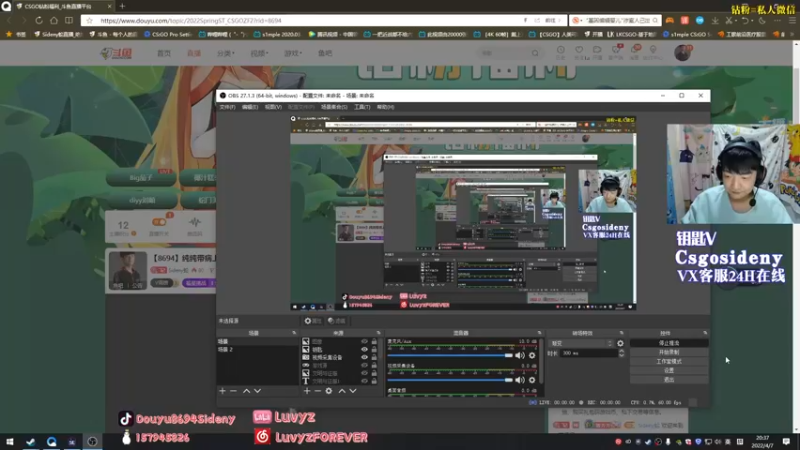Open filters for the selected OBS source
The image size is (800, 450).
point(337,321)
